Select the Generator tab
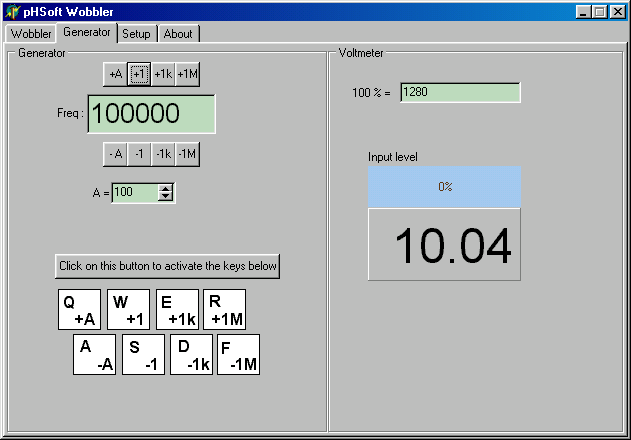The image size is (631, 440). click(x=87, y=32)
